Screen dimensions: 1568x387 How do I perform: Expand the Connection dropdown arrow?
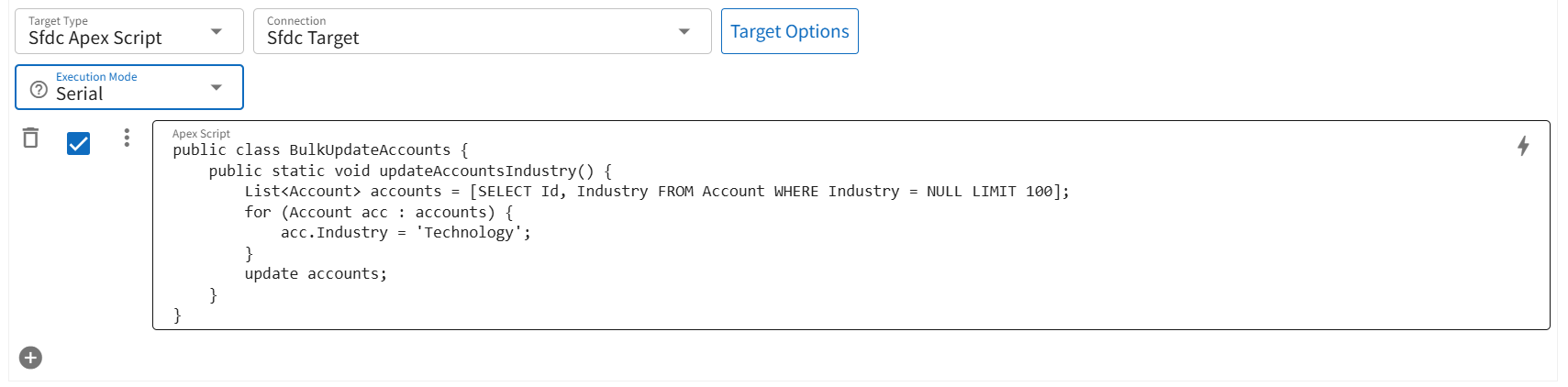pos(684,32)
